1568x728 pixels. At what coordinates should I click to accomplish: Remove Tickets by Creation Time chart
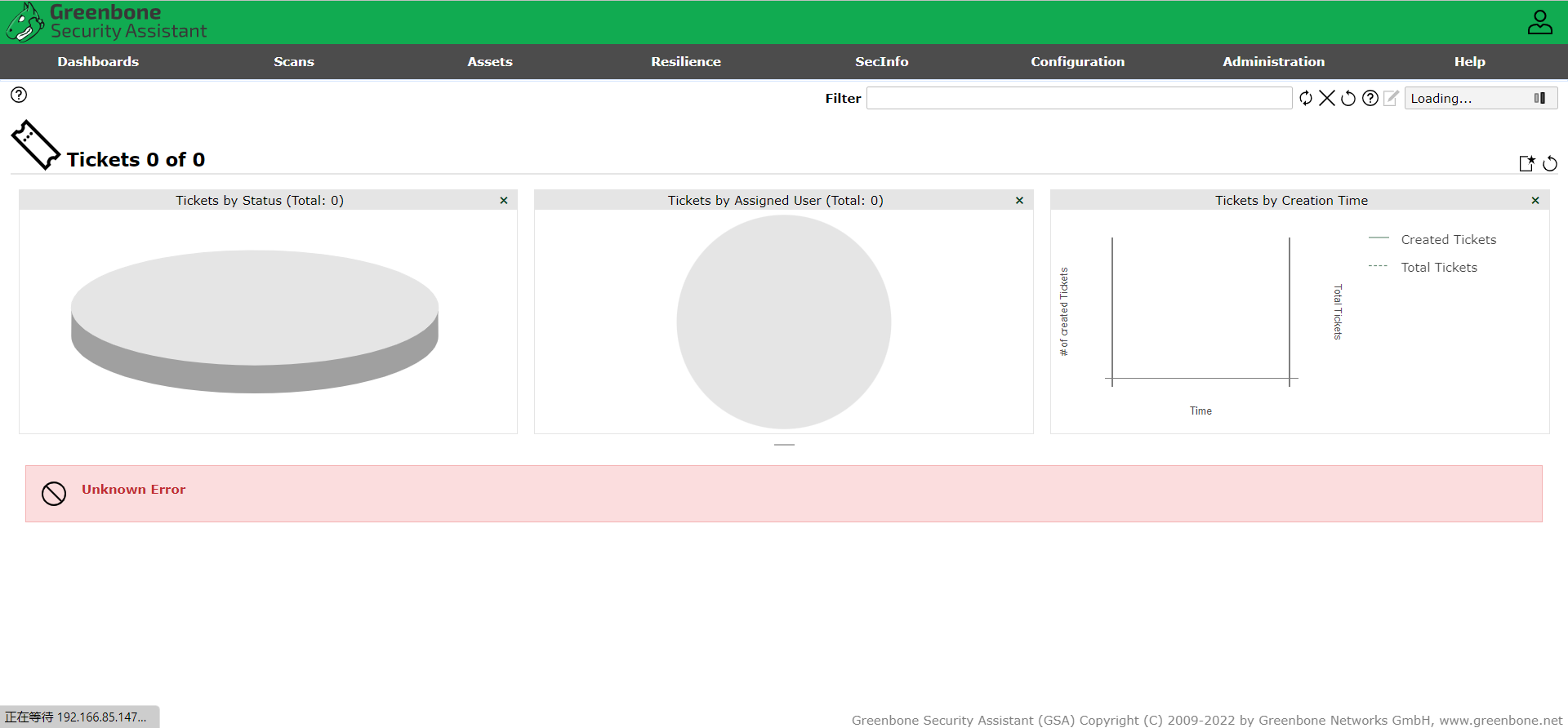tap(1535, 200)
